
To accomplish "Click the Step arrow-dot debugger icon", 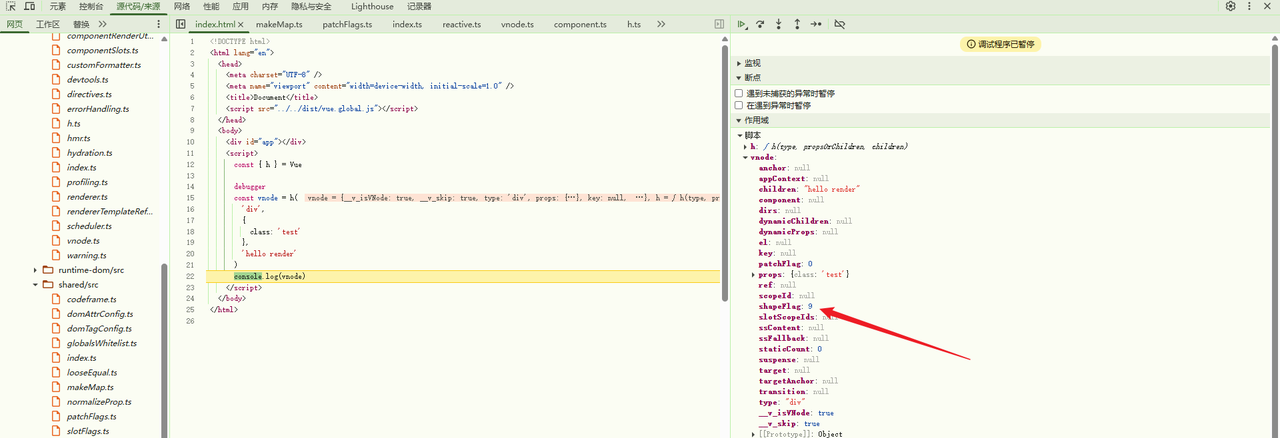I will tap(817, 23).
